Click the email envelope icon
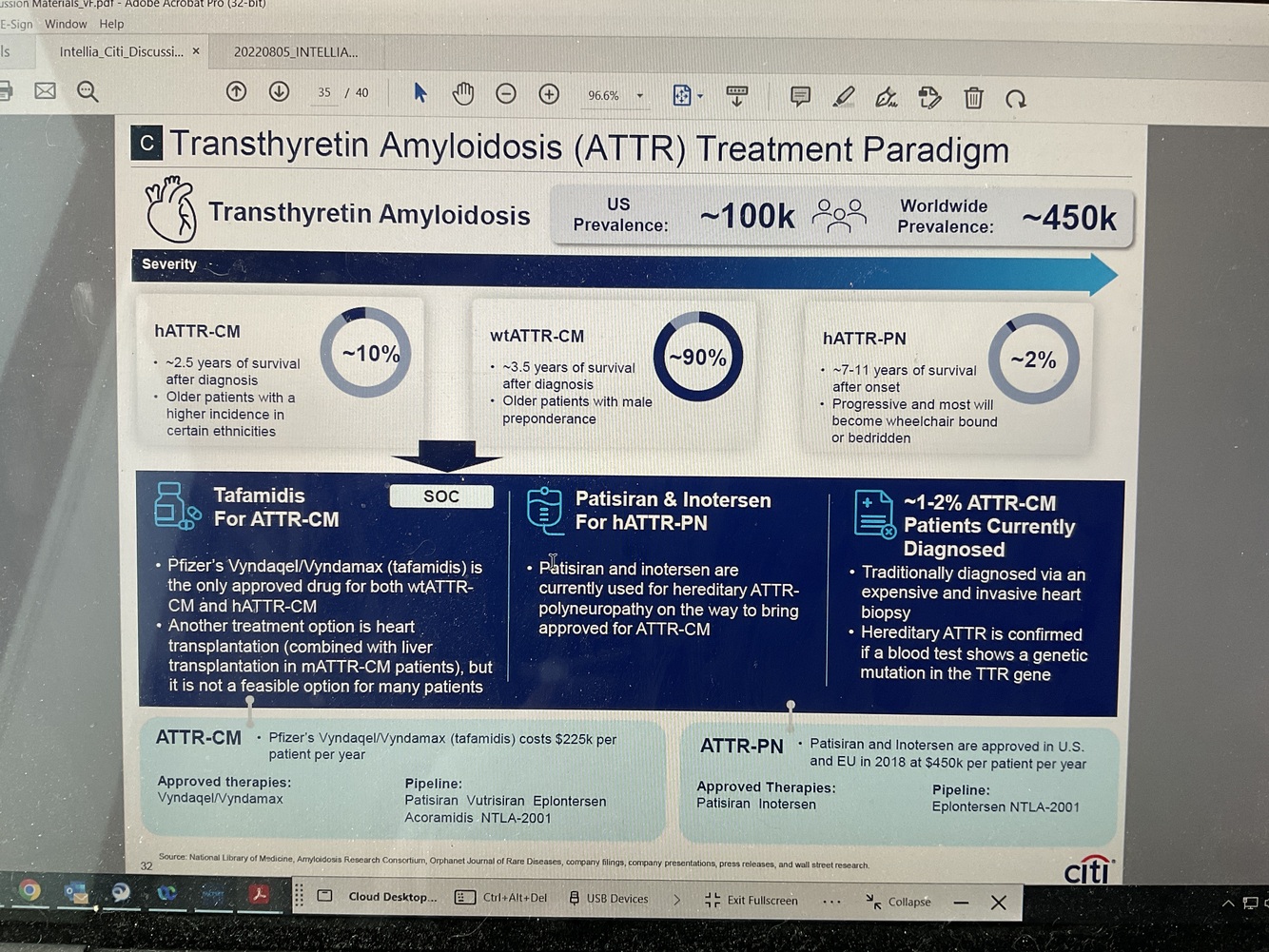Image resolution: width=1269 pixels, height=952 pixels. 45,90
